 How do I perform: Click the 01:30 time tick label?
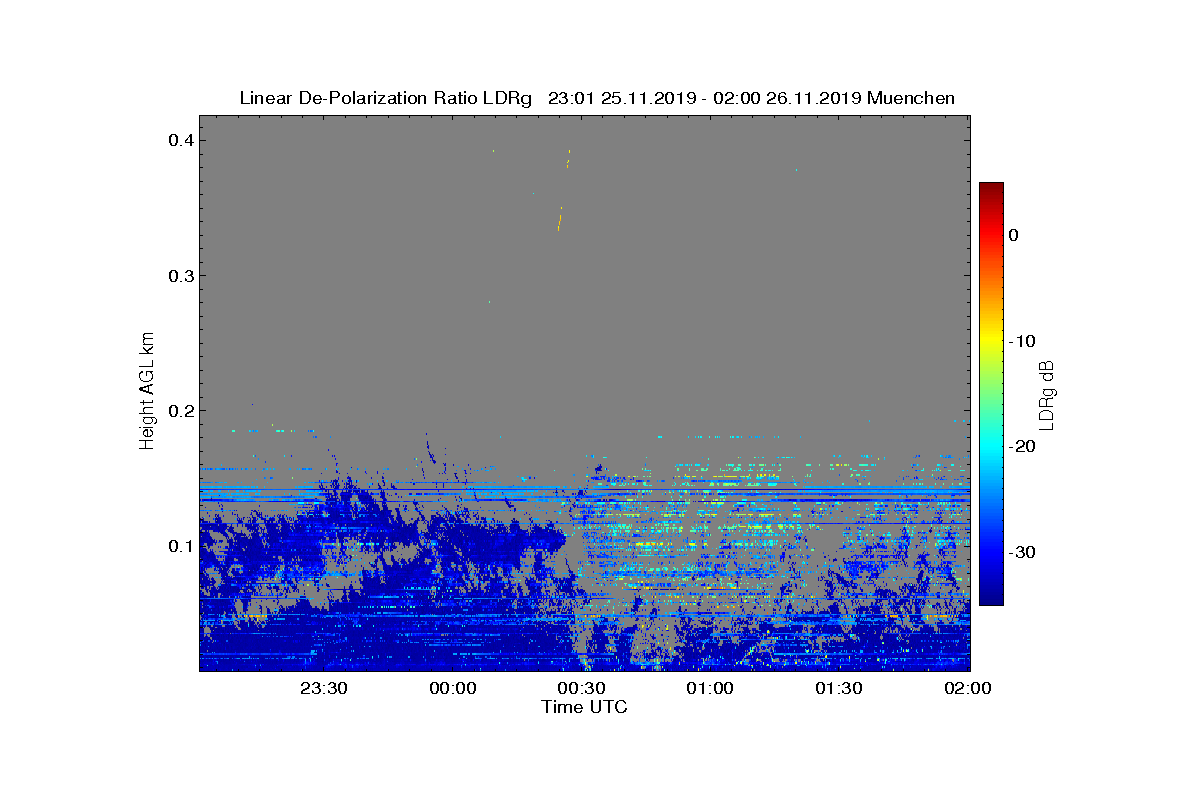(839, 689)
